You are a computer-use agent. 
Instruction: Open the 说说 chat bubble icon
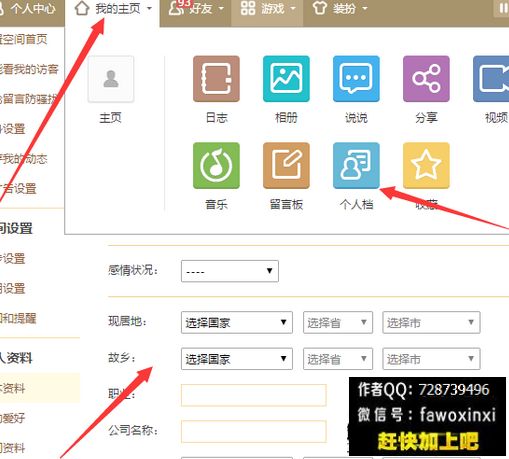(356, 79)
